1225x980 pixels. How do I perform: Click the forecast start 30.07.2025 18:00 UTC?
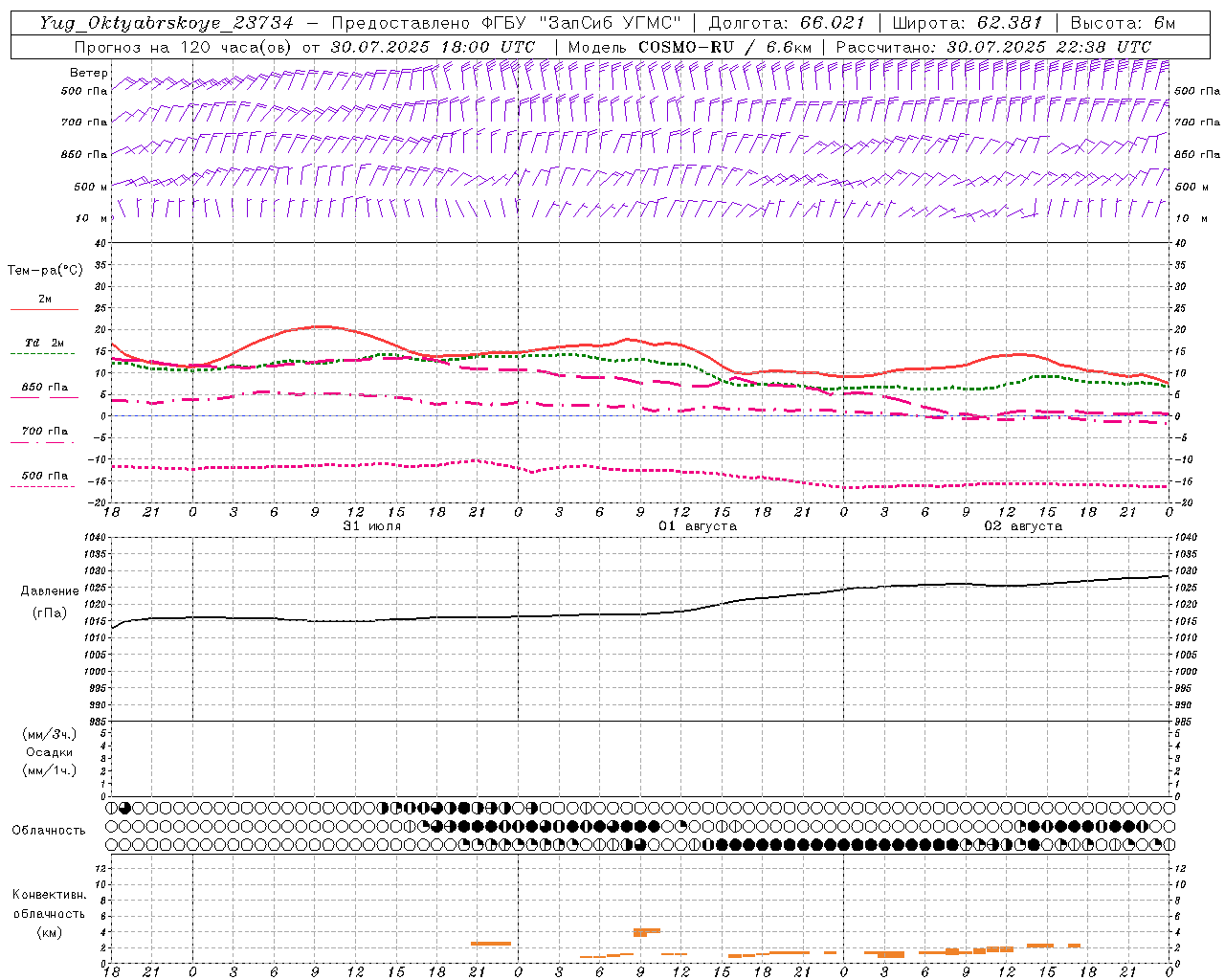433,47
